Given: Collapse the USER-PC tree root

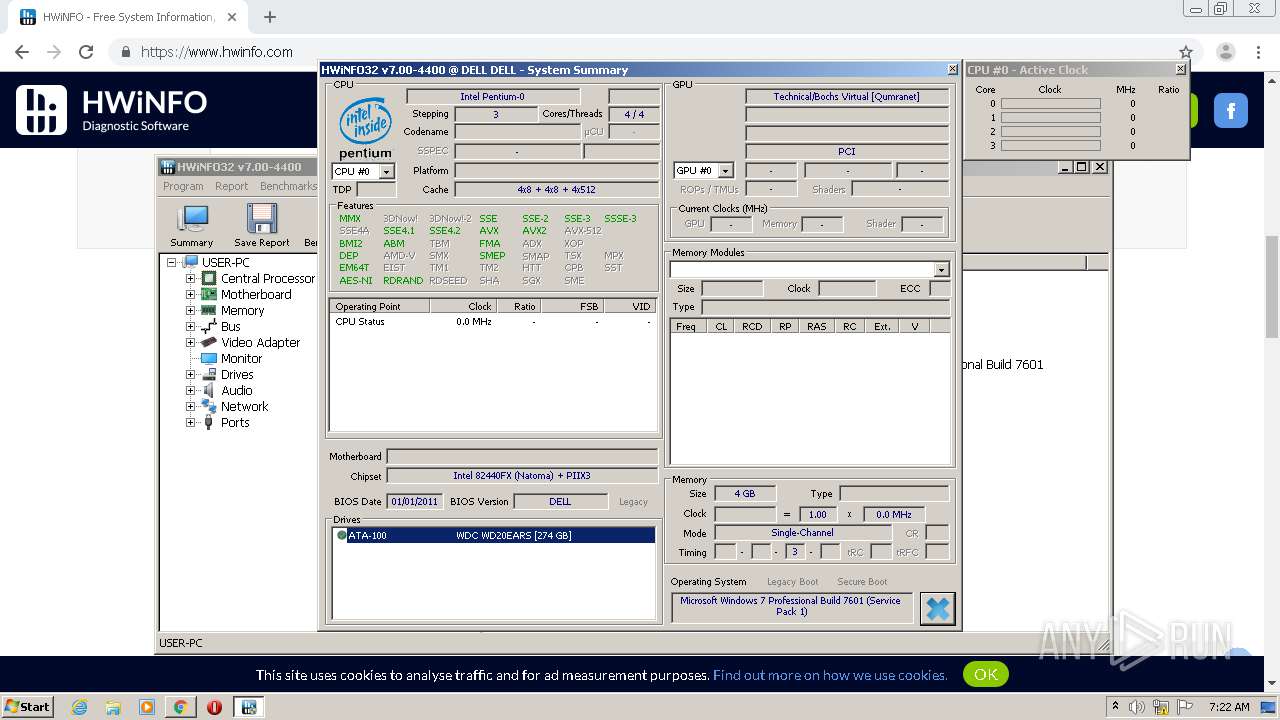Looking at the screenshot, I should pyautogui.click(x=172, y=262).
